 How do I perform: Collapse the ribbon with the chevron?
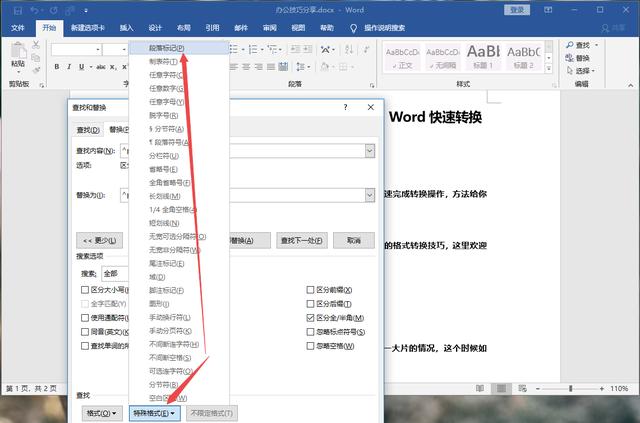[x=631, y=85]
